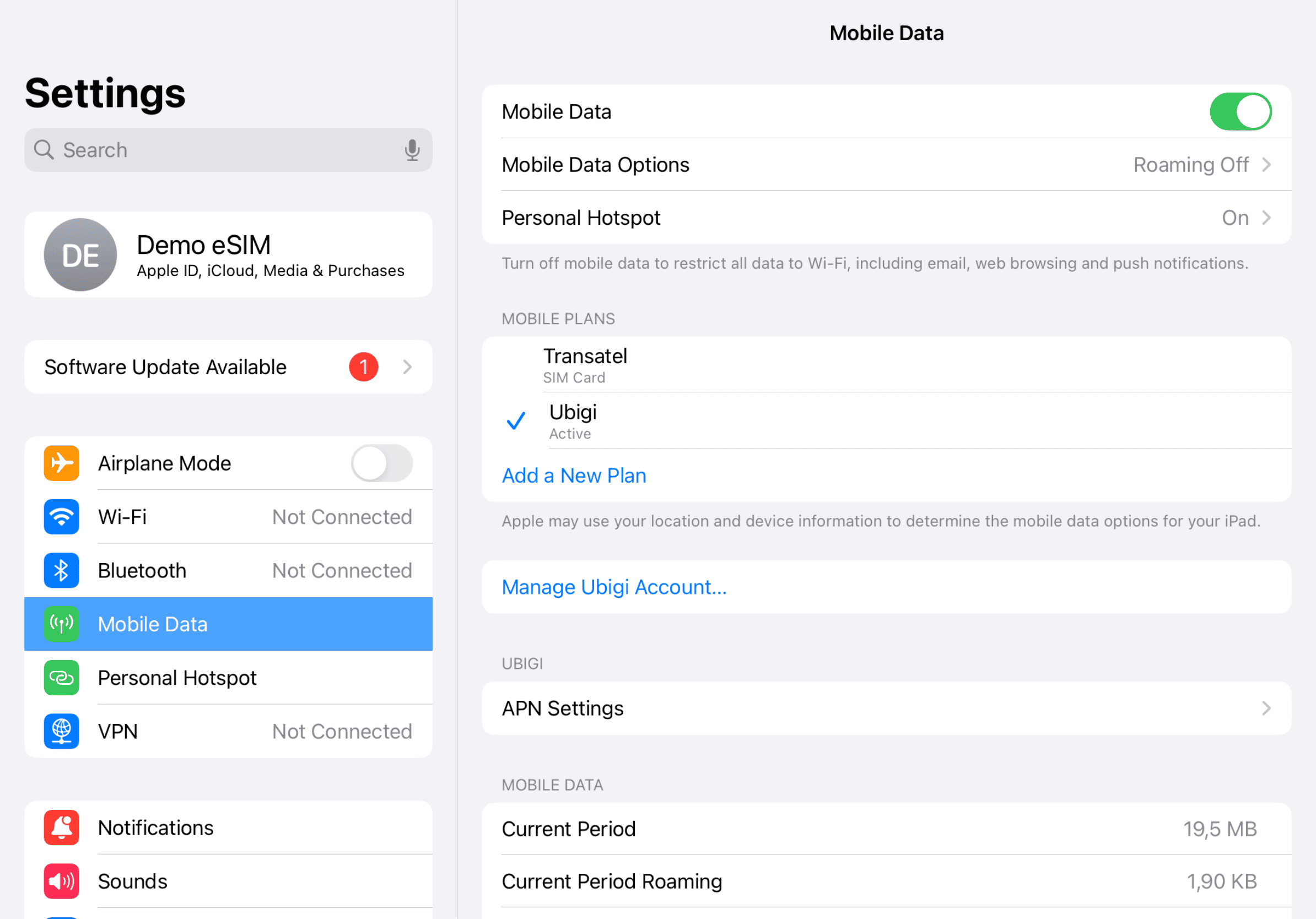This screenshot has width=1316, height=919.
Task: Tap the Settings heading
Action: pos(105,94)
